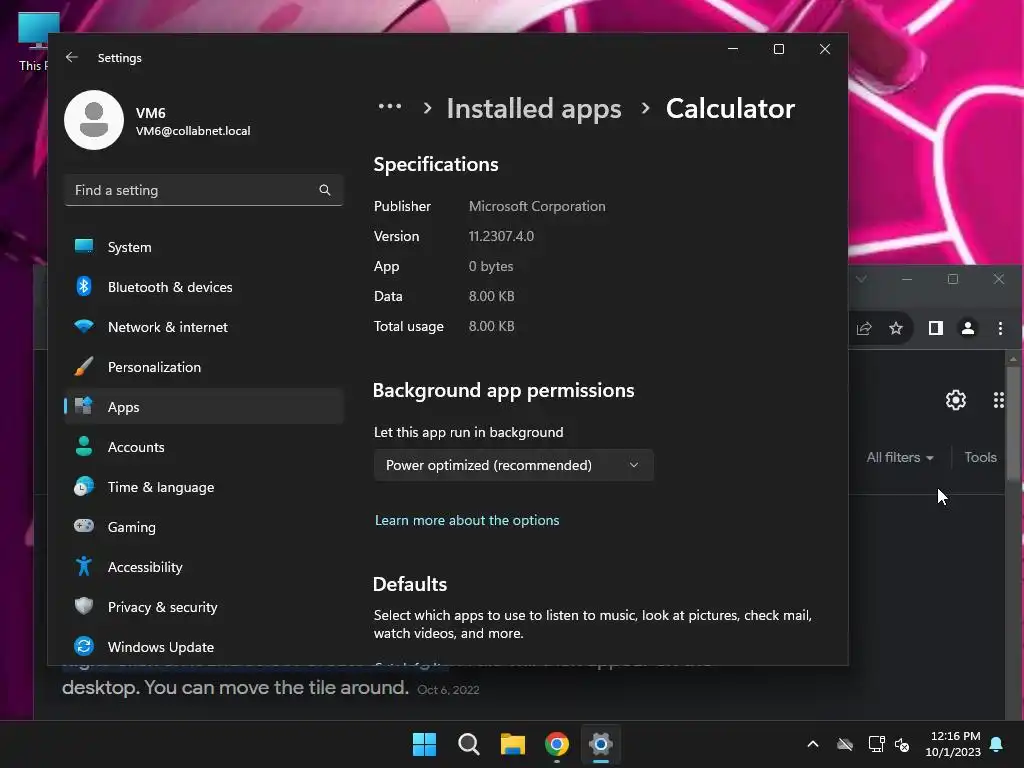
Task: Open the Windows Start menu
Action: pyautogui.click(x=424, y=744)
